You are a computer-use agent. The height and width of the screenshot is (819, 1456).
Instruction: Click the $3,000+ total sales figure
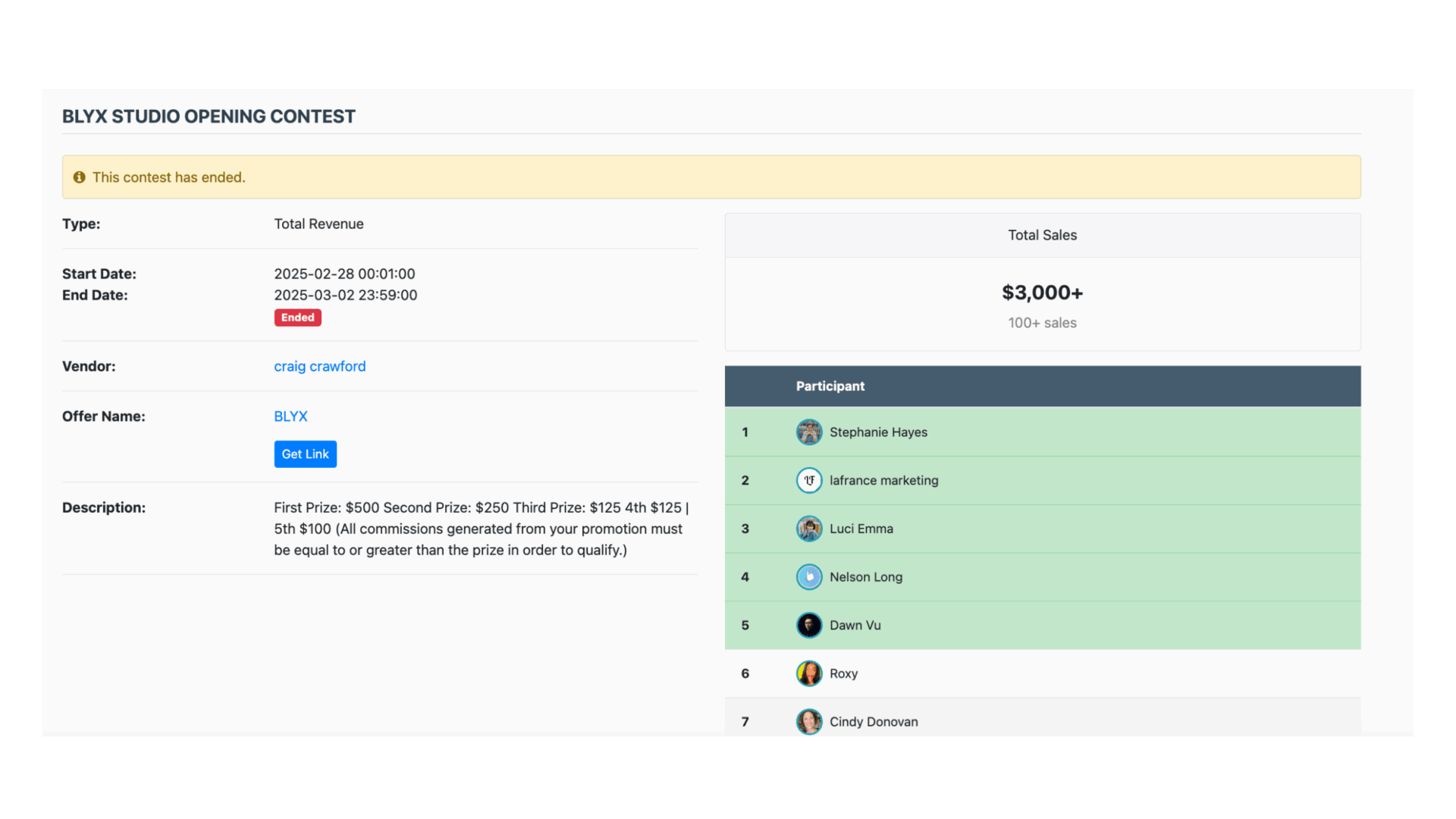click(1042, 293)
